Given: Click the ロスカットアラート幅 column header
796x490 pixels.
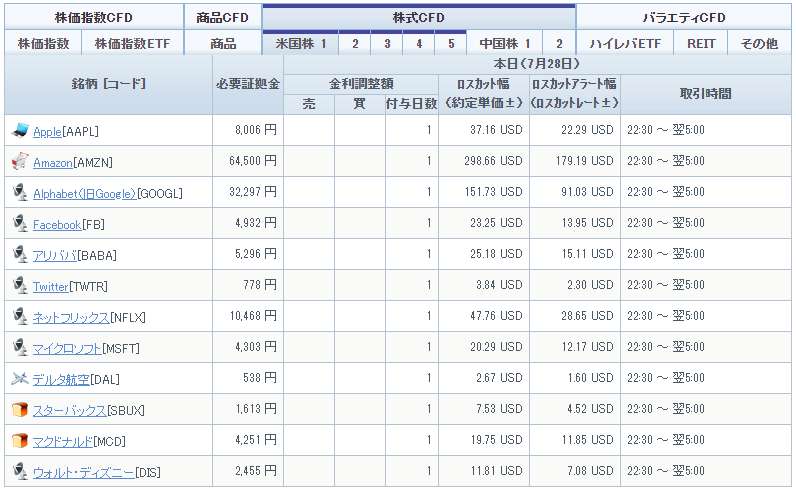Looking at the screenshot, I should (x=575, y=93).
